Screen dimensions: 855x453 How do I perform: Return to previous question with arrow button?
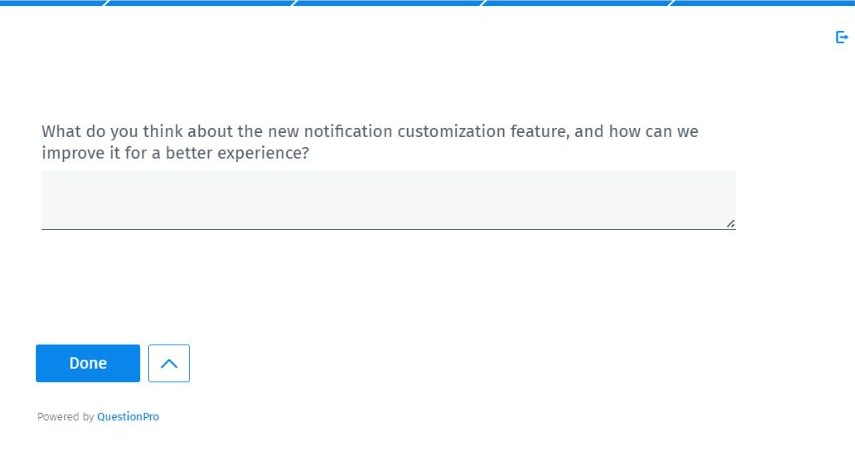[x=169, y=363]
